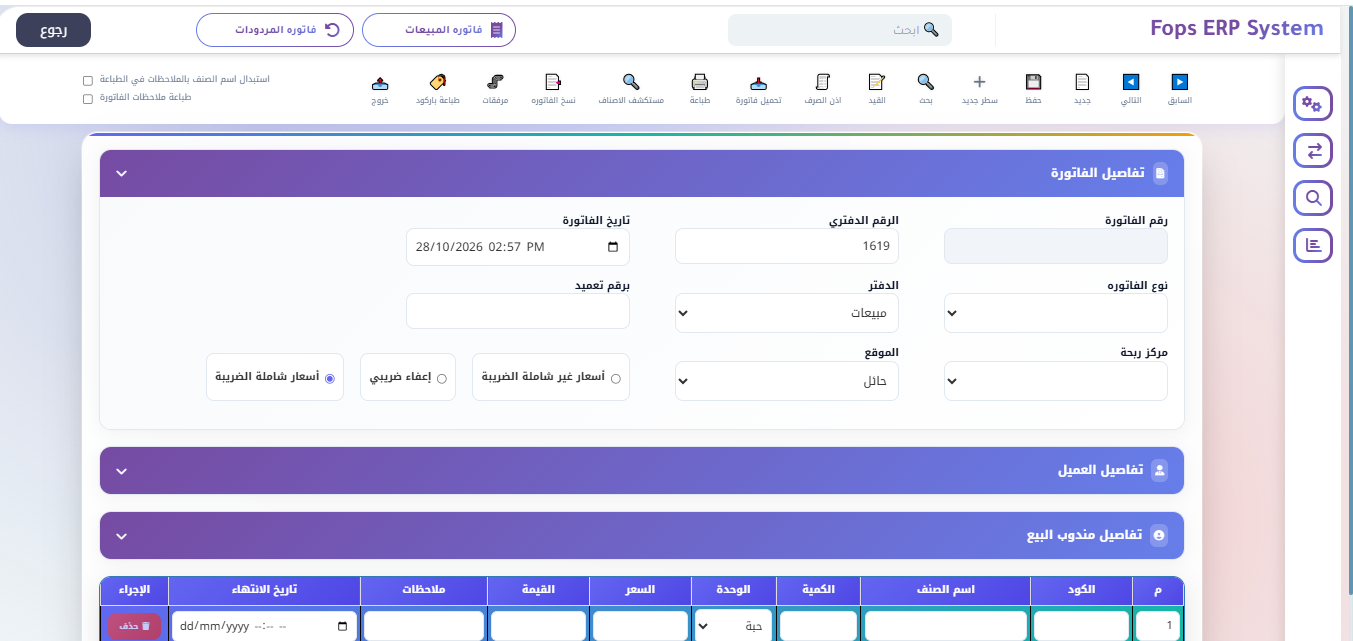Delete row 1 with 'حذف' button

pyautogui.click(x=134, y=626)
